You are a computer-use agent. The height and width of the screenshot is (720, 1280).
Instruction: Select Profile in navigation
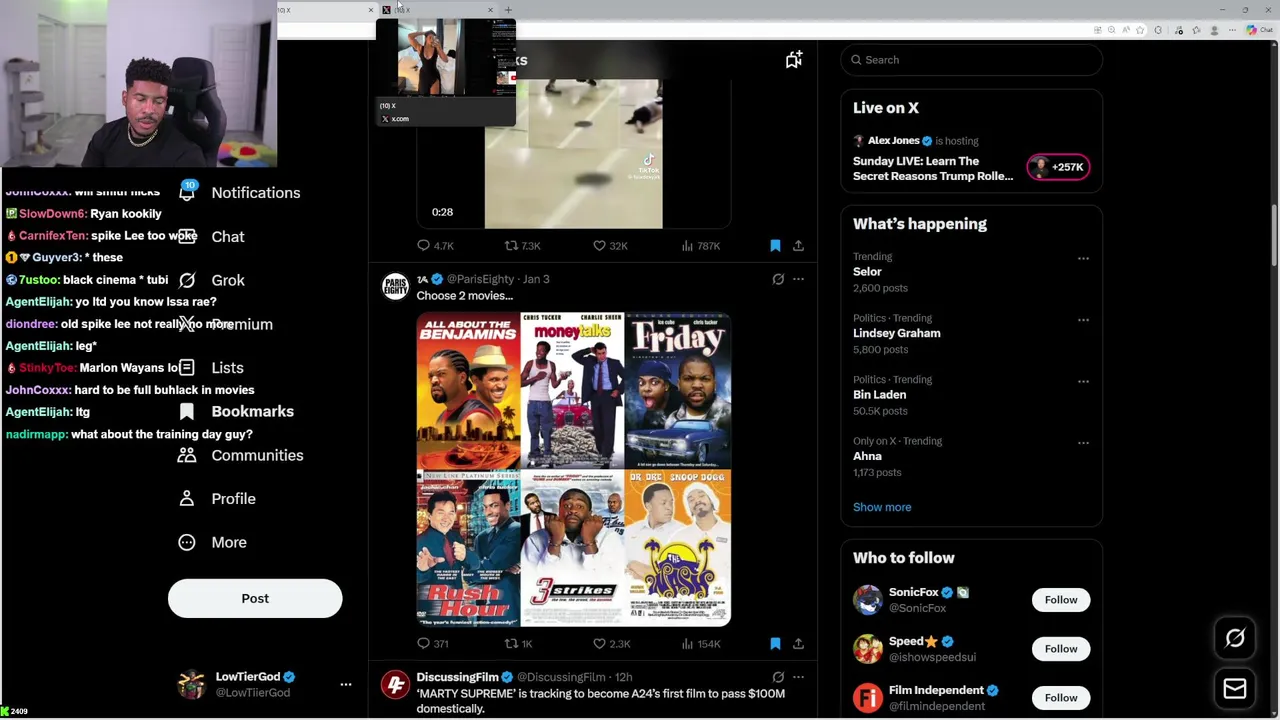[x=233, y=498]
